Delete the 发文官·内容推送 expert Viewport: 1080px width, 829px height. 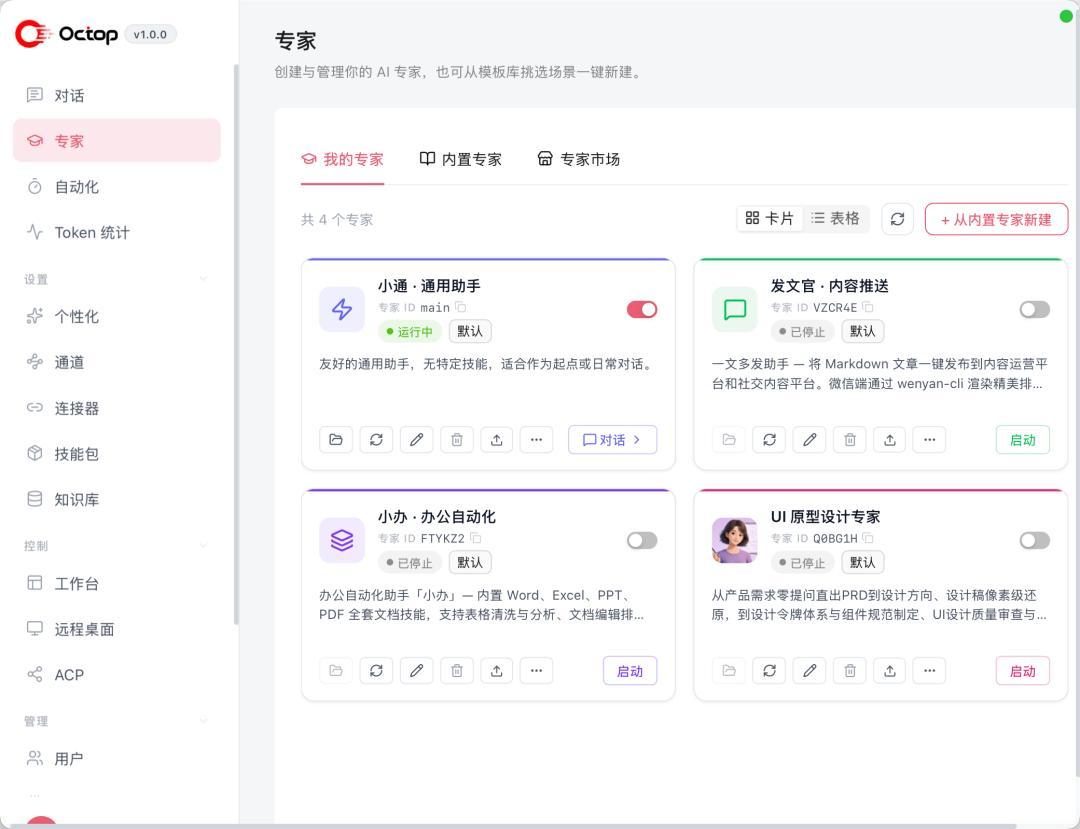[850, 439]
